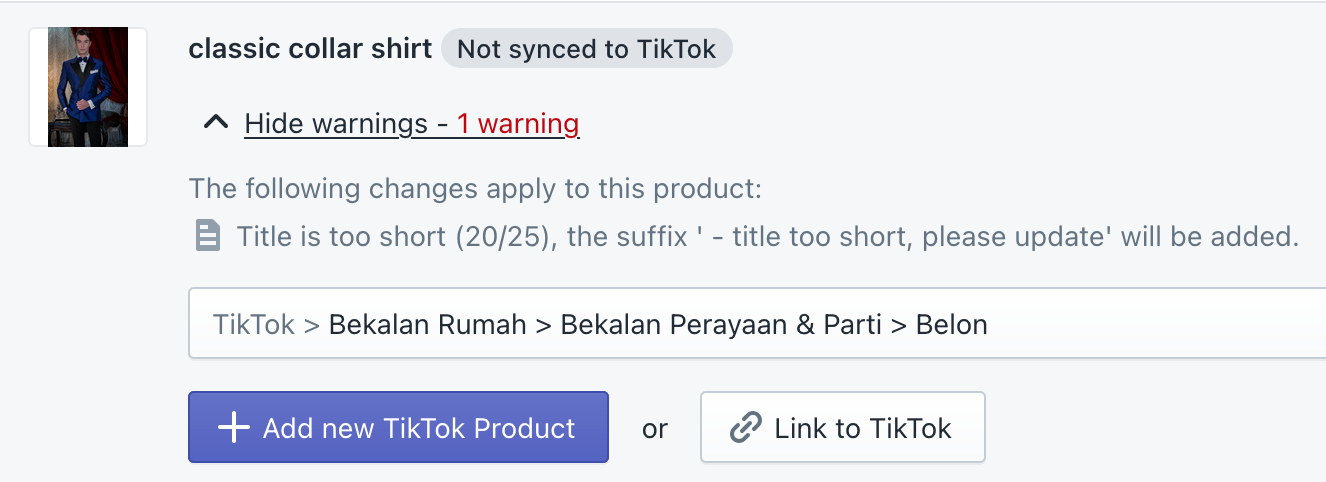Click the gray 'TikTok >' category prefix
Image resolution: width=1326 pixels, height=482 pixels.
[266, 324]
